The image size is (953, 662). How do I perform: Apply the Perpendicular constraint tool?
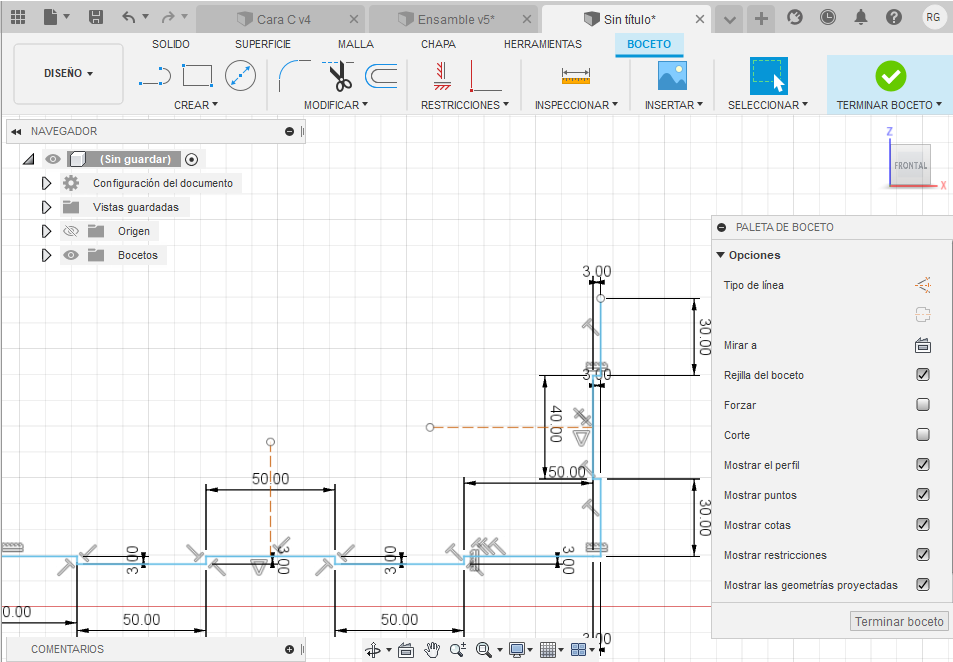485,76
